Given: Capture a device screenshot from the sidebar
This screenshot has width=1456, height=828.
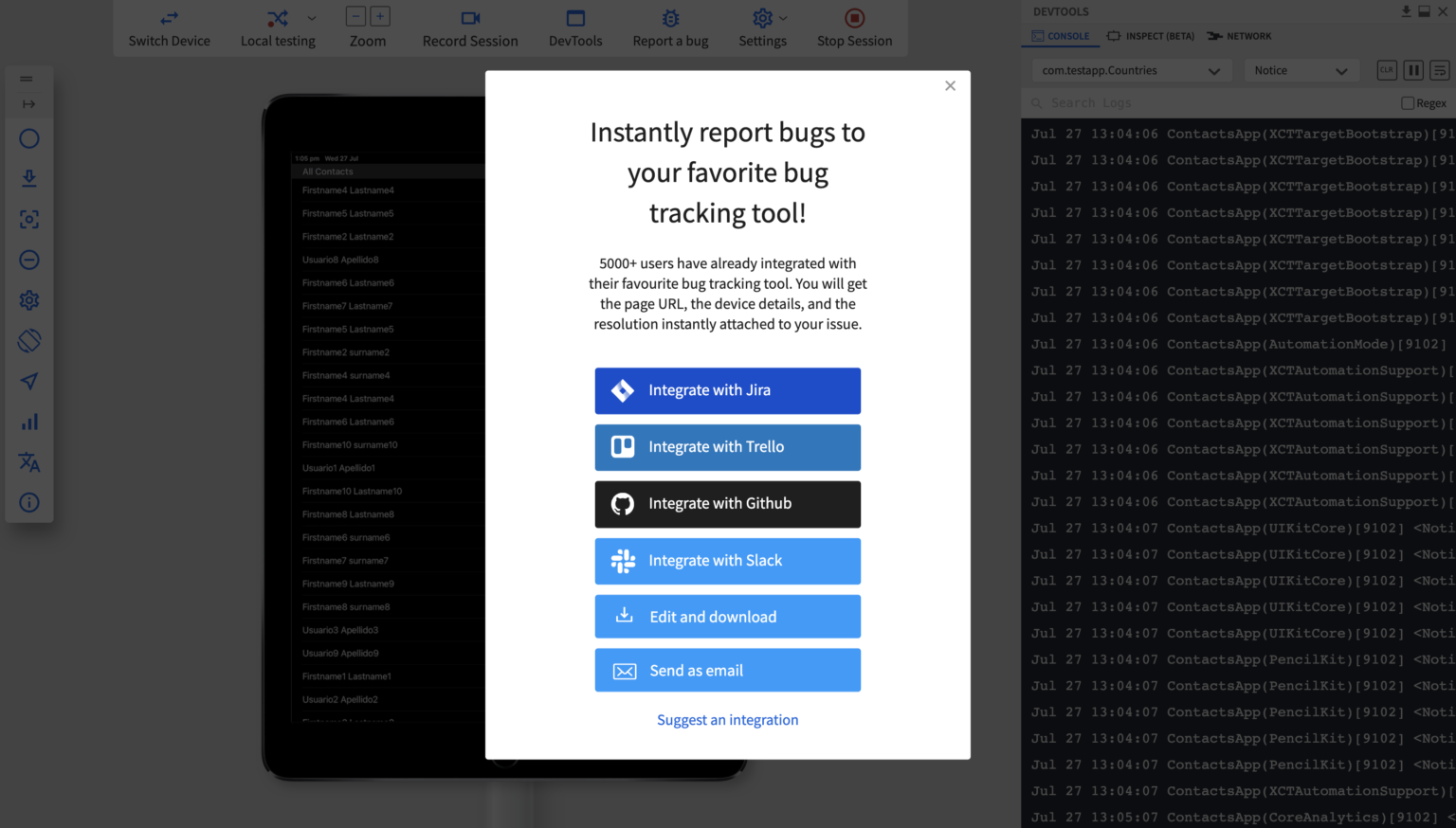Looking at the screenshot, I should point(28,219).
